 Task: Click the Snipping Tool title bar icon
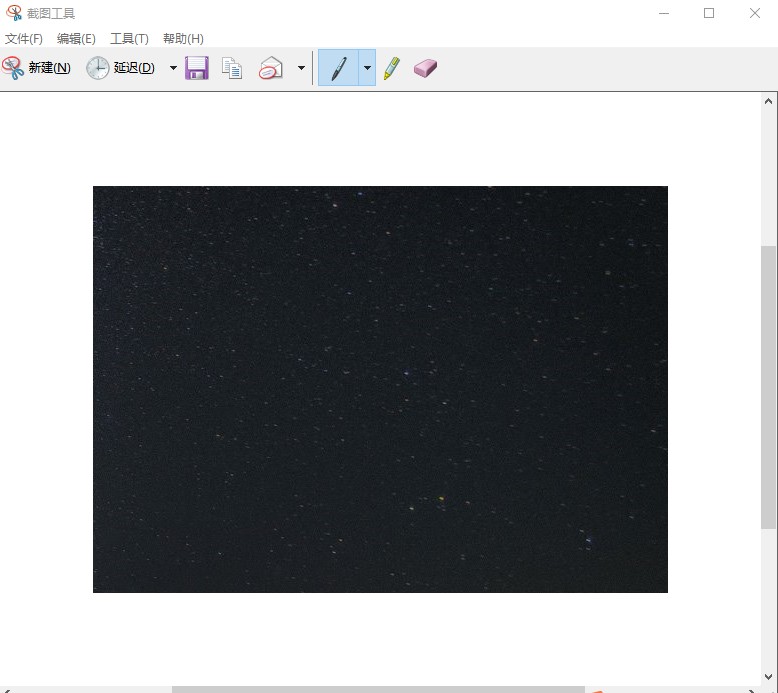point(14,13)
